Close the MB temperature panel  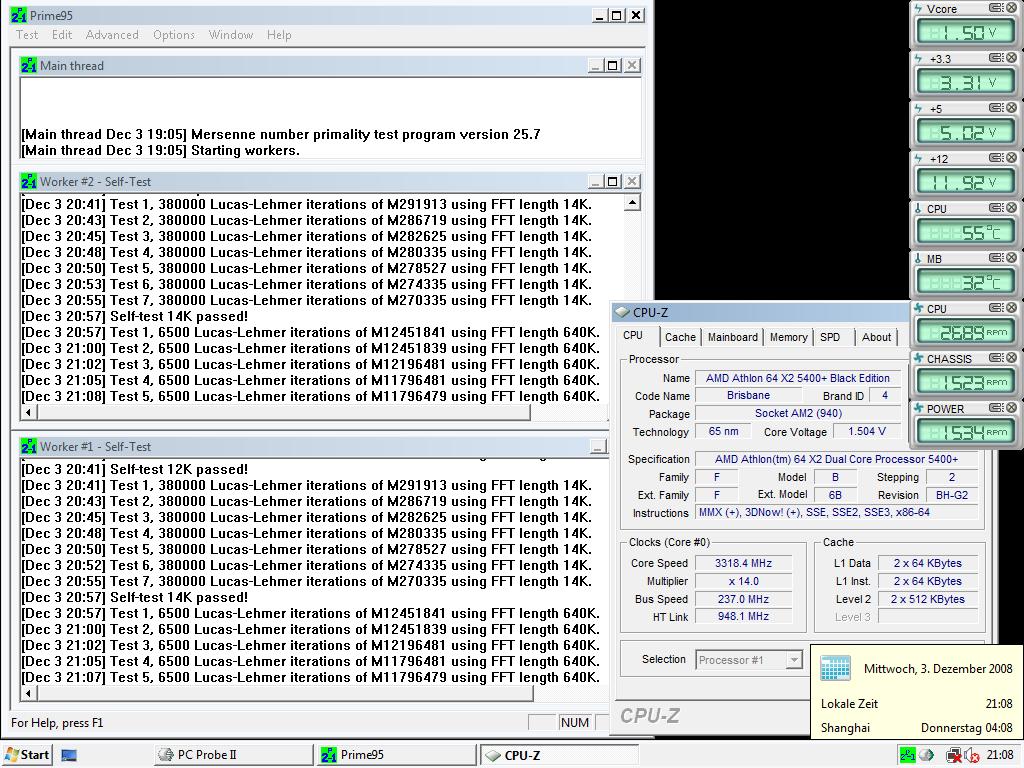(x=1011, y=257)
